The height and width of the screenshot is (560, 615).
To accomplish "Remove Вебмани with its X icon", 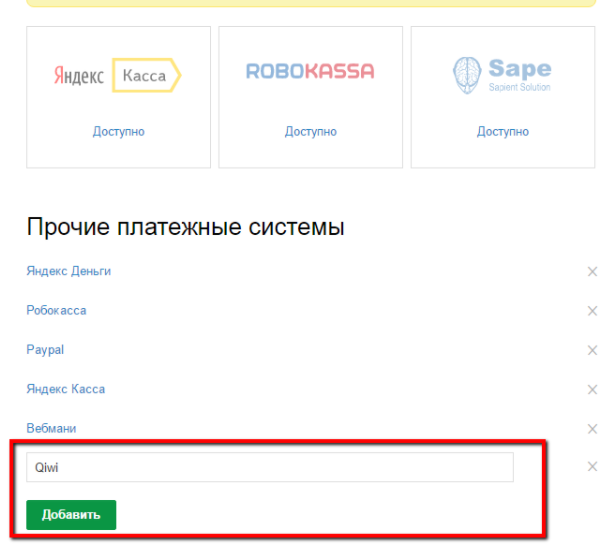I will click(592, 429).
